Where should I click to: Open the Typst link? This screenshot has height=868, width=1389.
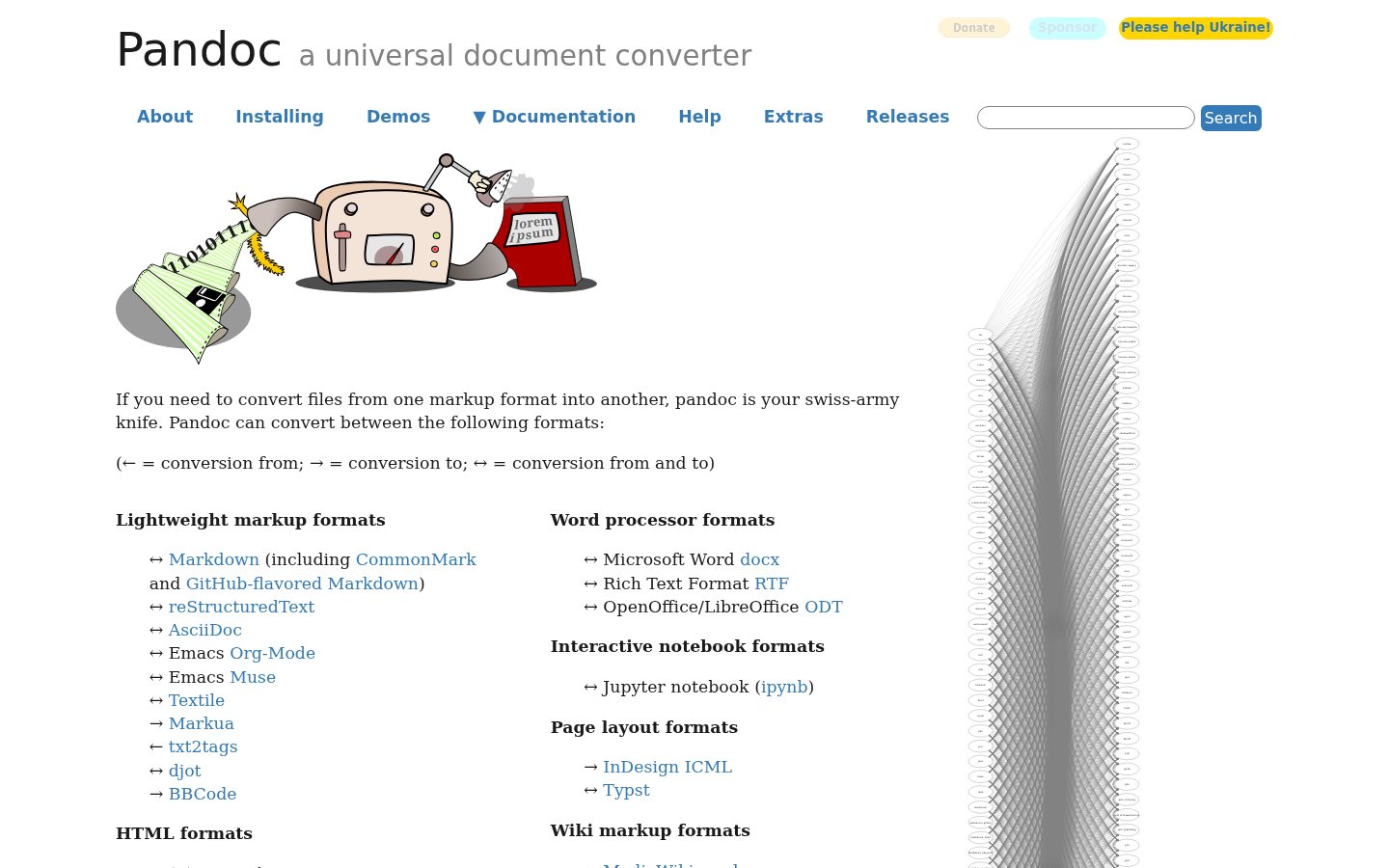[x=626, y=790]
